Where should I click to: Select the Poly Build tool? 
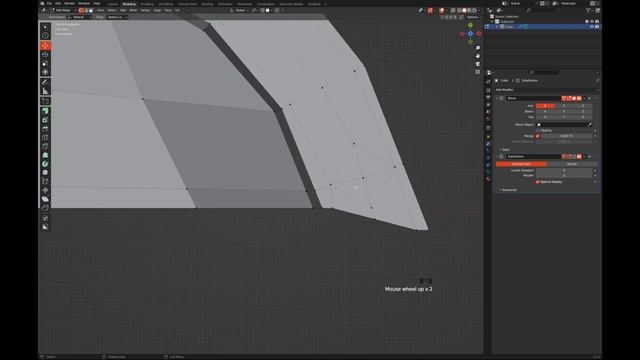pos(45,155)
